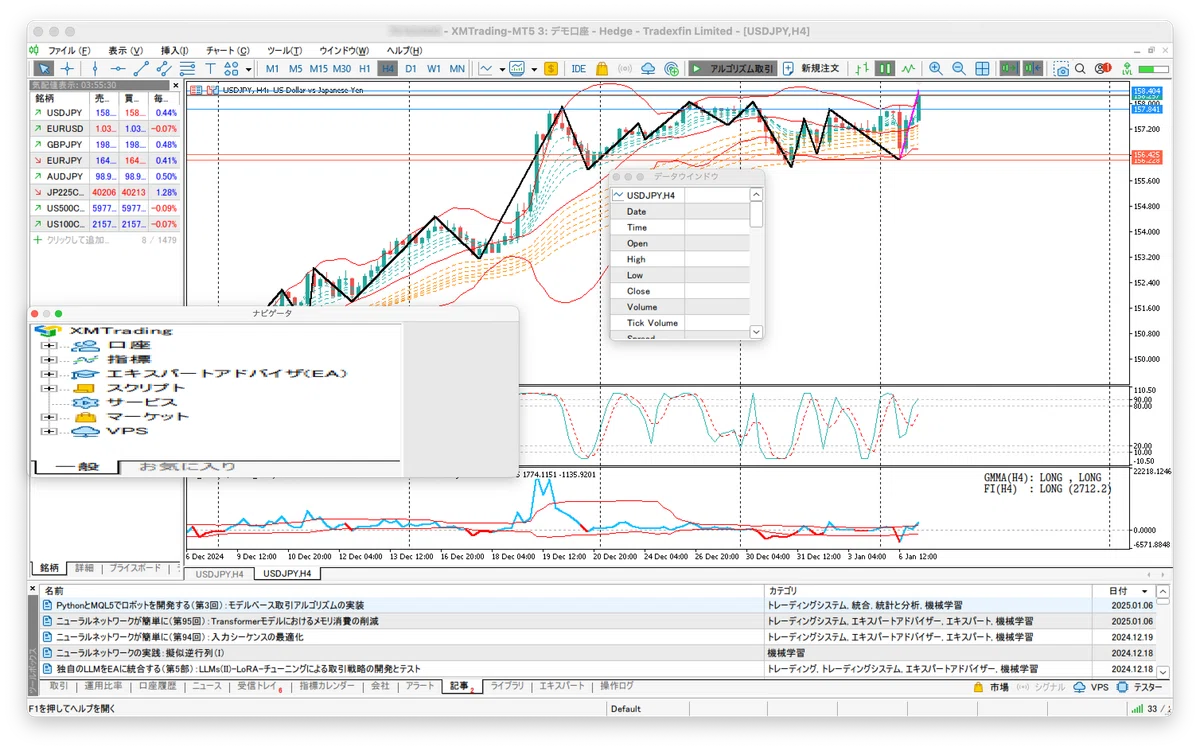This screenshot has width=1200, height=750.
Task: Toggle chart auto-scroll
Action: 1010,69
